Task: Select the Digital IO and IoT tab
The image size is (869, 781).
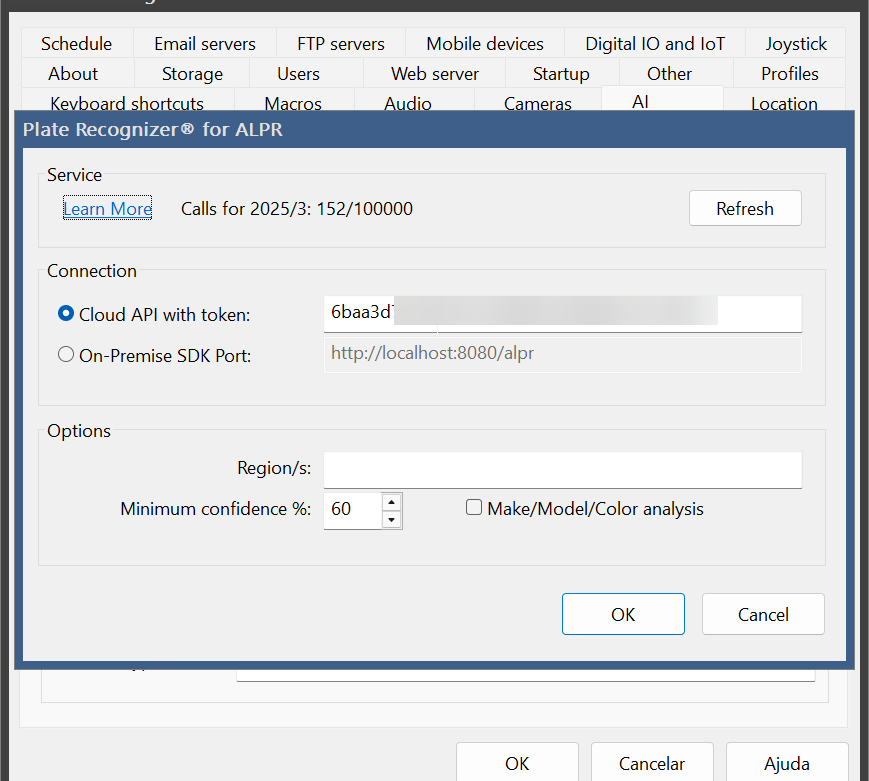Action: pyautogui.click(x=655, y=43)
